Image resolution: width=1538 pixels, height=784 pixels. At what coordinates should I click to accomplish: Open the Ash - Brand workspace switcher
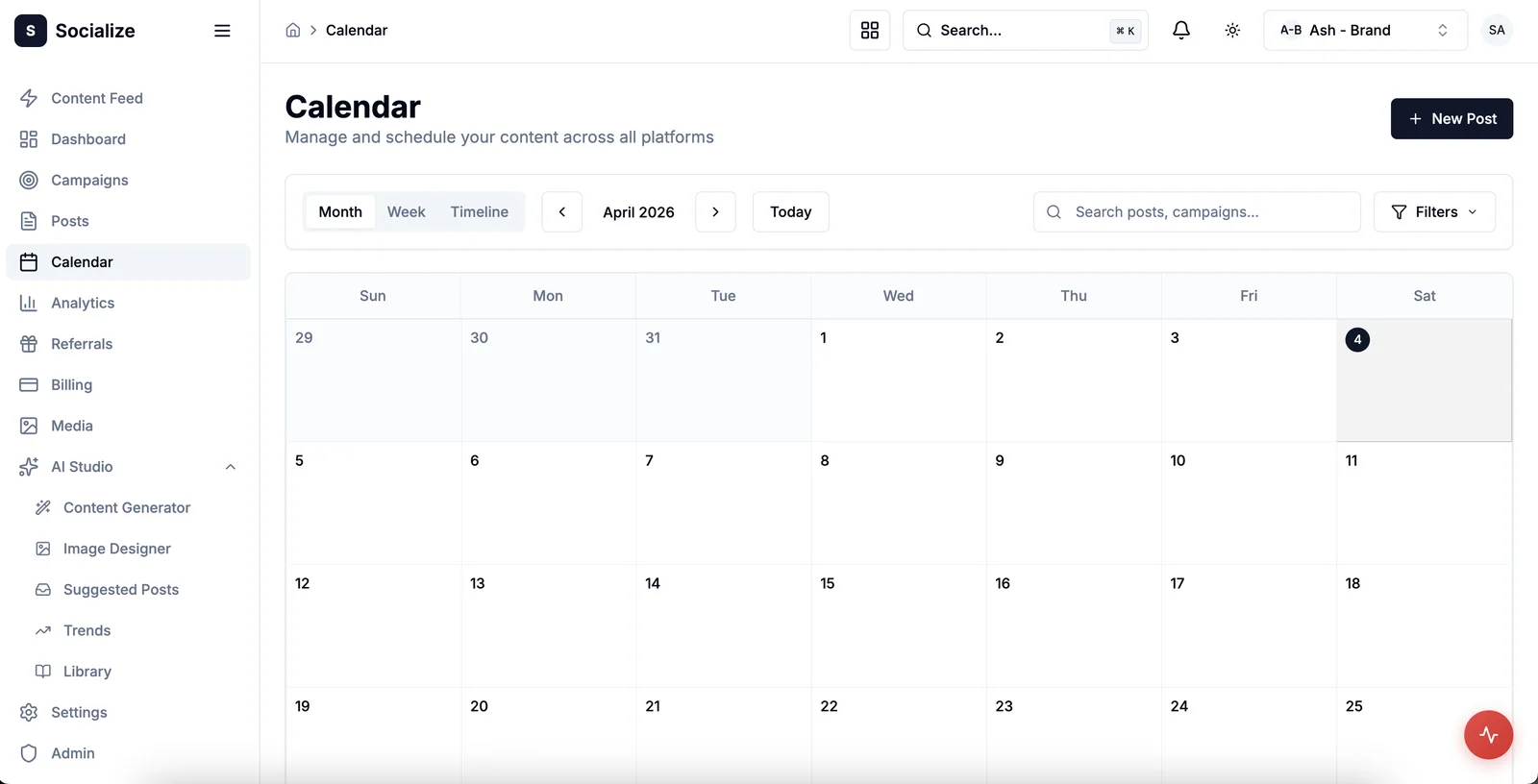(x=1364, y=30)
